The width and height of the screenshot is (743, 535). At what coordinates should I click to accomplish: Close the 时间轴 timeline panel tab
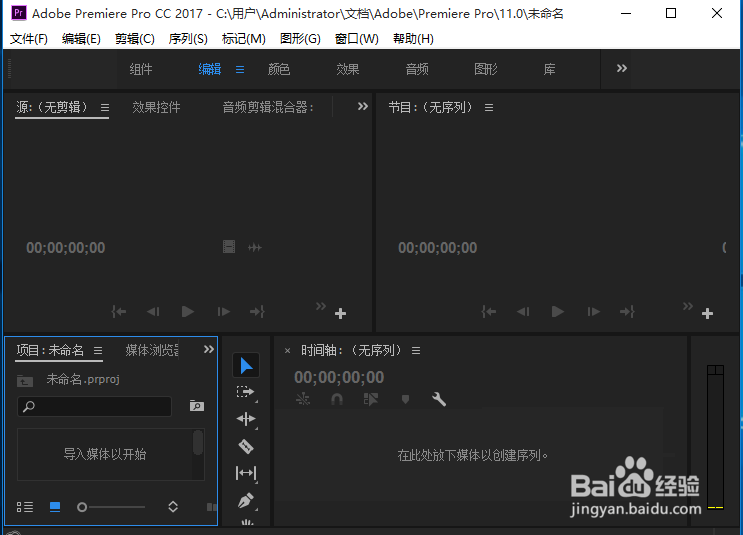[287, 351]
